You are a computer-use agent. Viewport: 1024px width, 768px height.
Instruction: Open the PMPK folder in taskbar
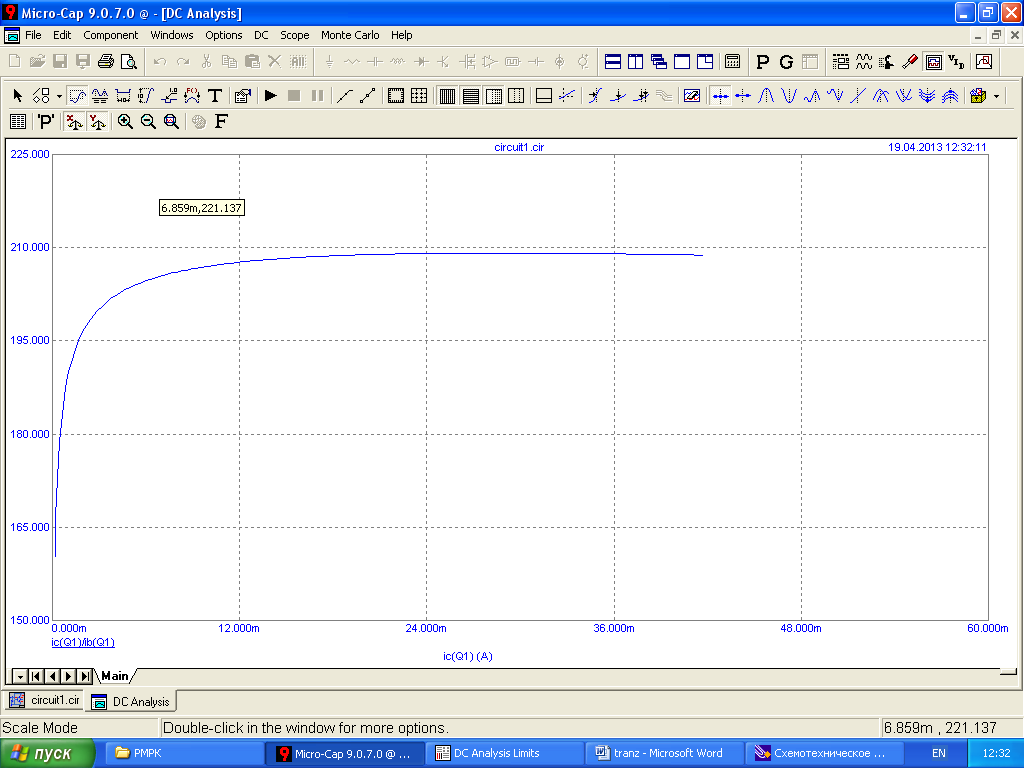(184, 753)
